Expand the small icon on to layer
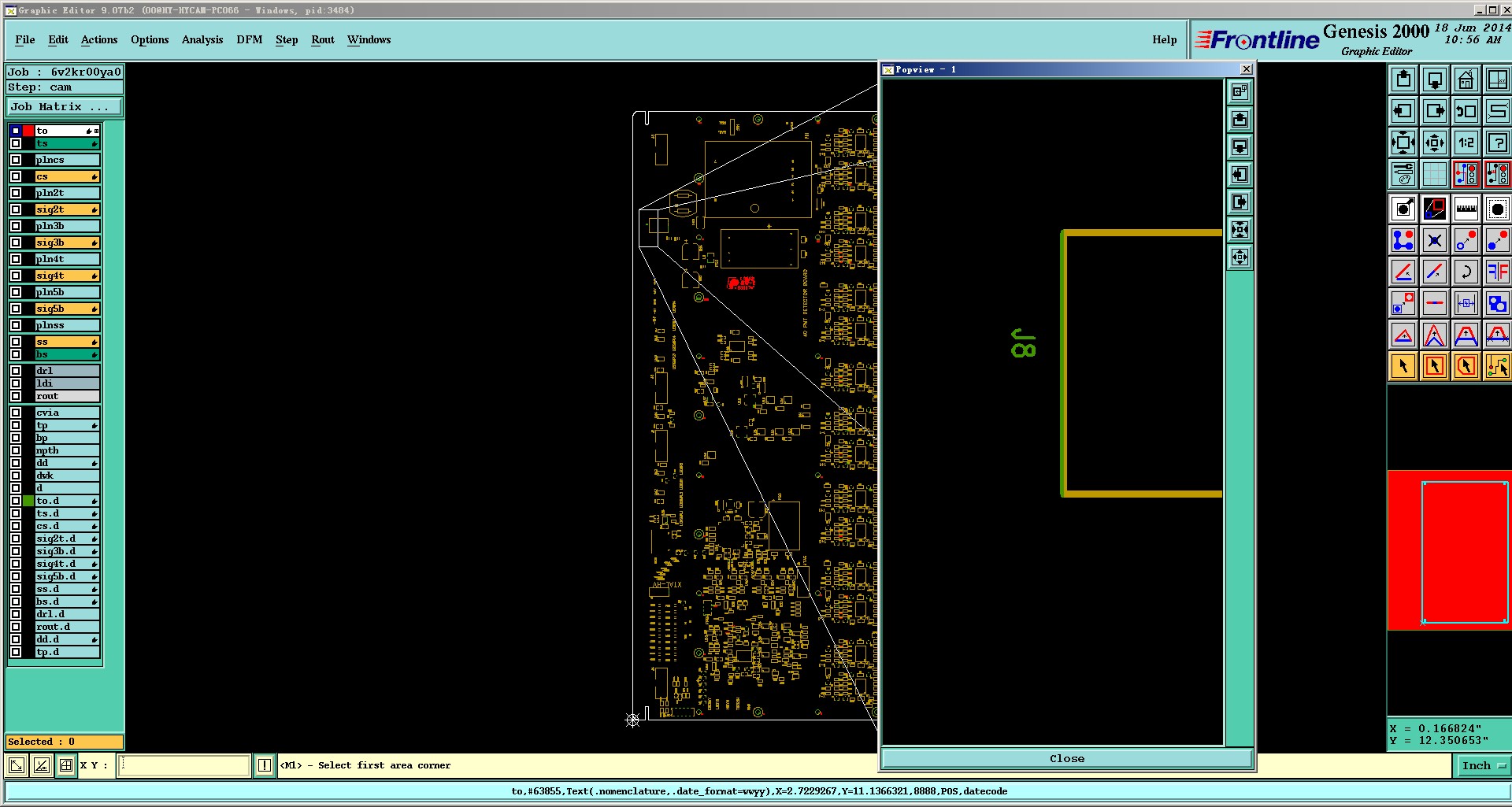1512x807 pixels. click(x=96, y=131)
